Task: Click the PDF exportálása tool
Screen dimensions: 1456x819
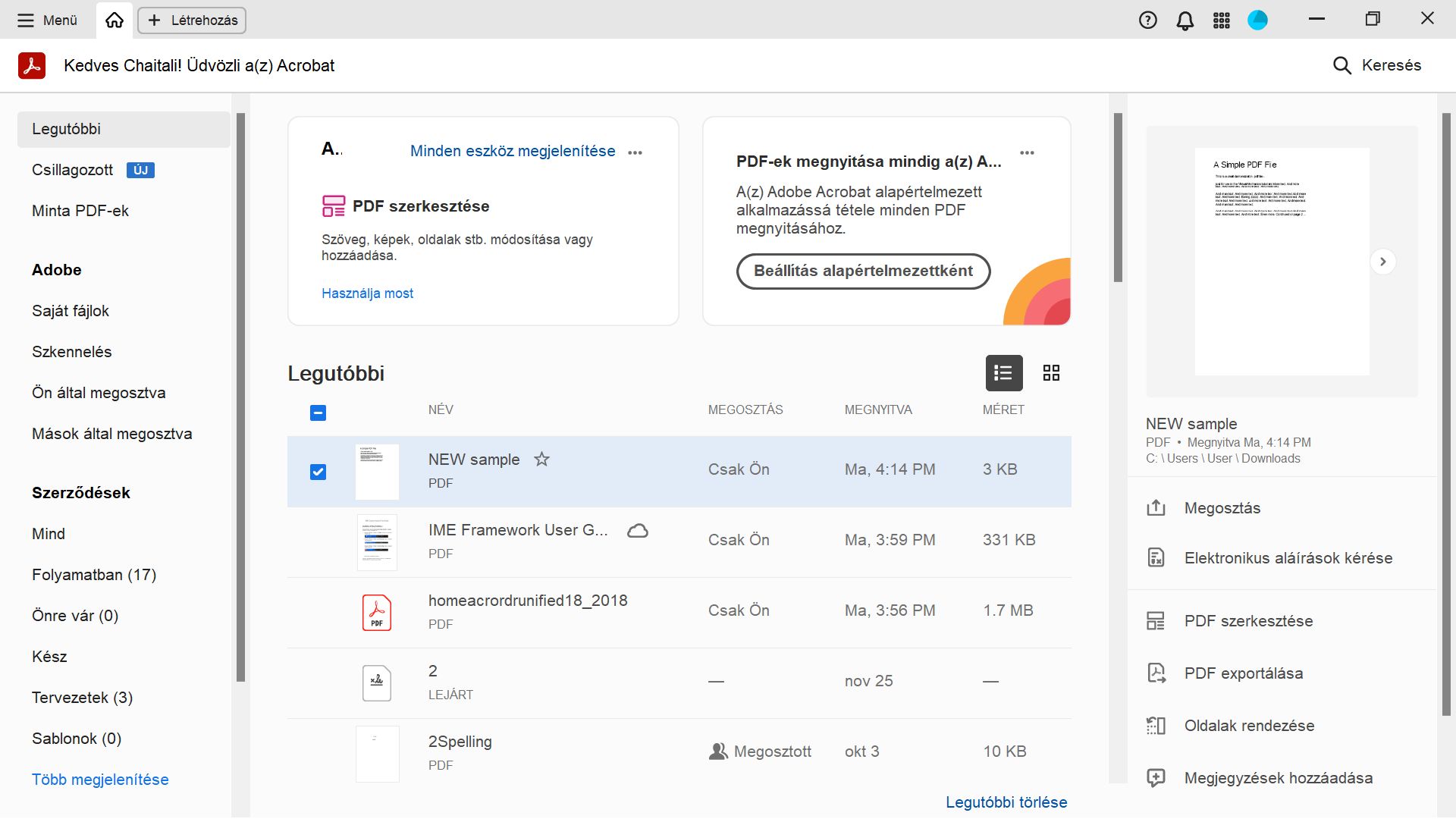Action: click(x=1243, y=673)
